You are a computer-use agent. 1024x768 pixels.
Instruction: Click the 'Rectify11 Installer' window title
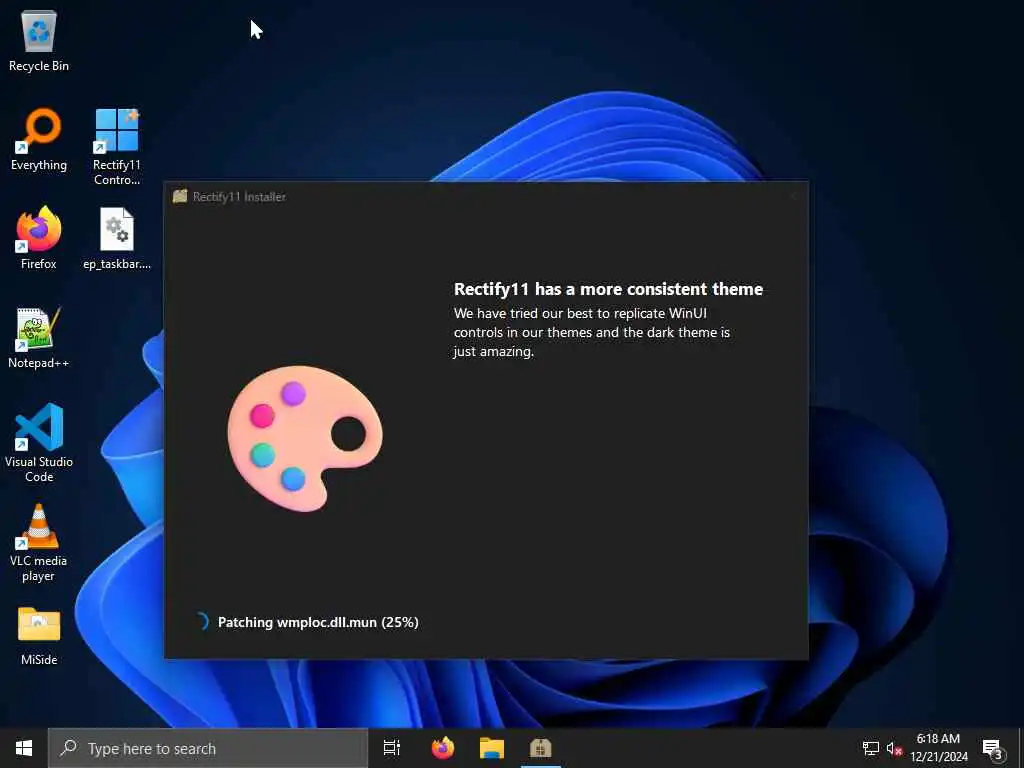239,197
